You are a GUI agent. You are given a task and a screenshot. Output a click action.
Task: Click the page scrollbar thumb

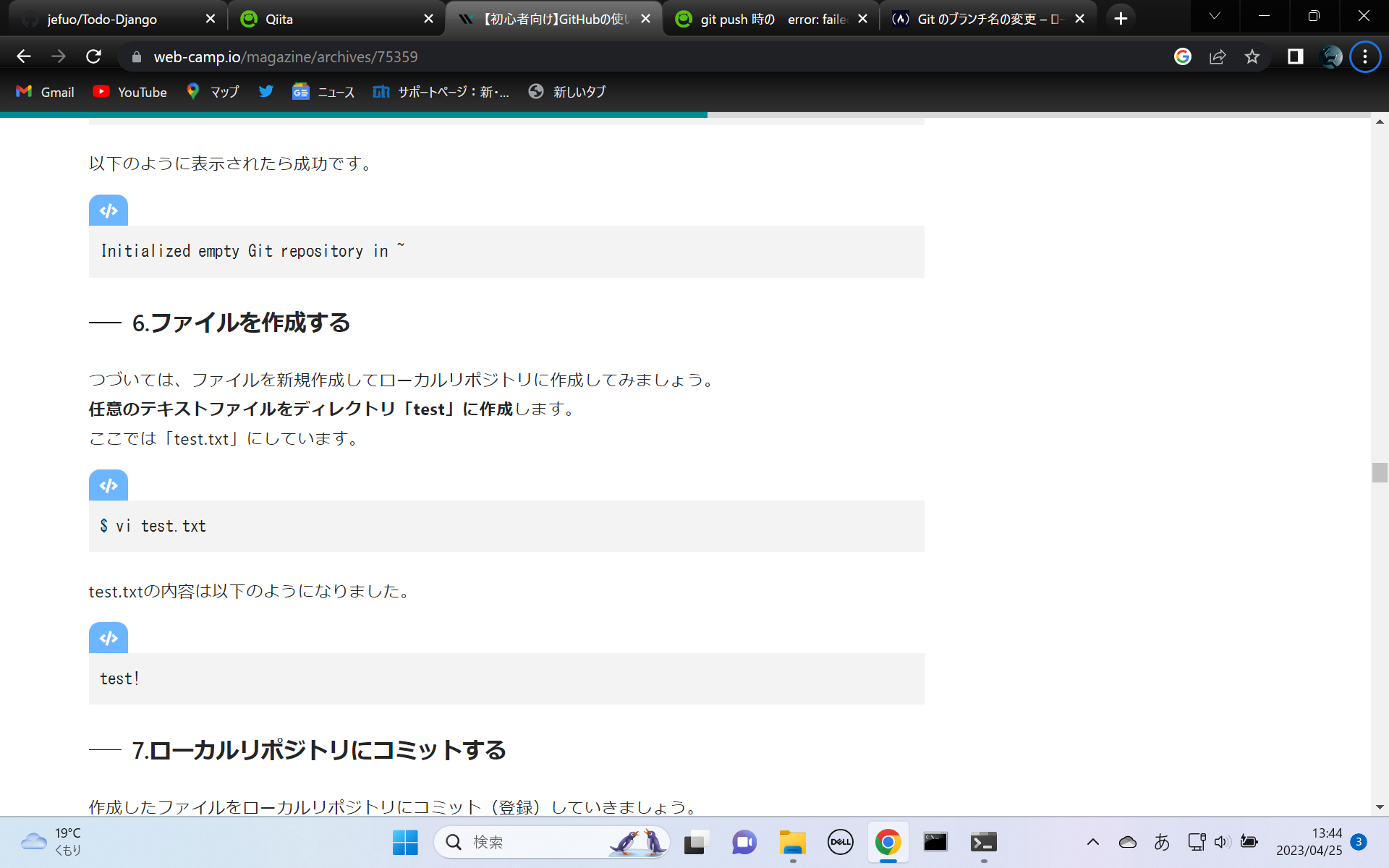coord(1380,472)
